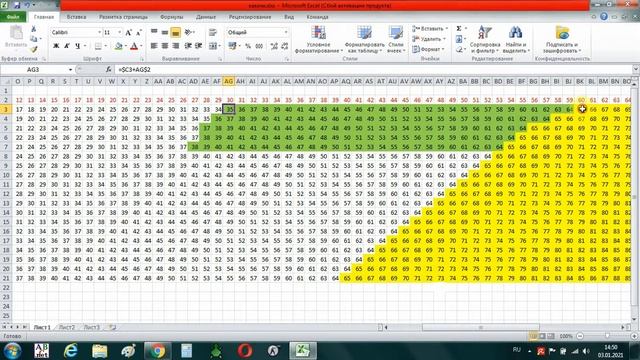Select column header AG
The height and width of the screenshot is (360, 640).
point(229,82)
